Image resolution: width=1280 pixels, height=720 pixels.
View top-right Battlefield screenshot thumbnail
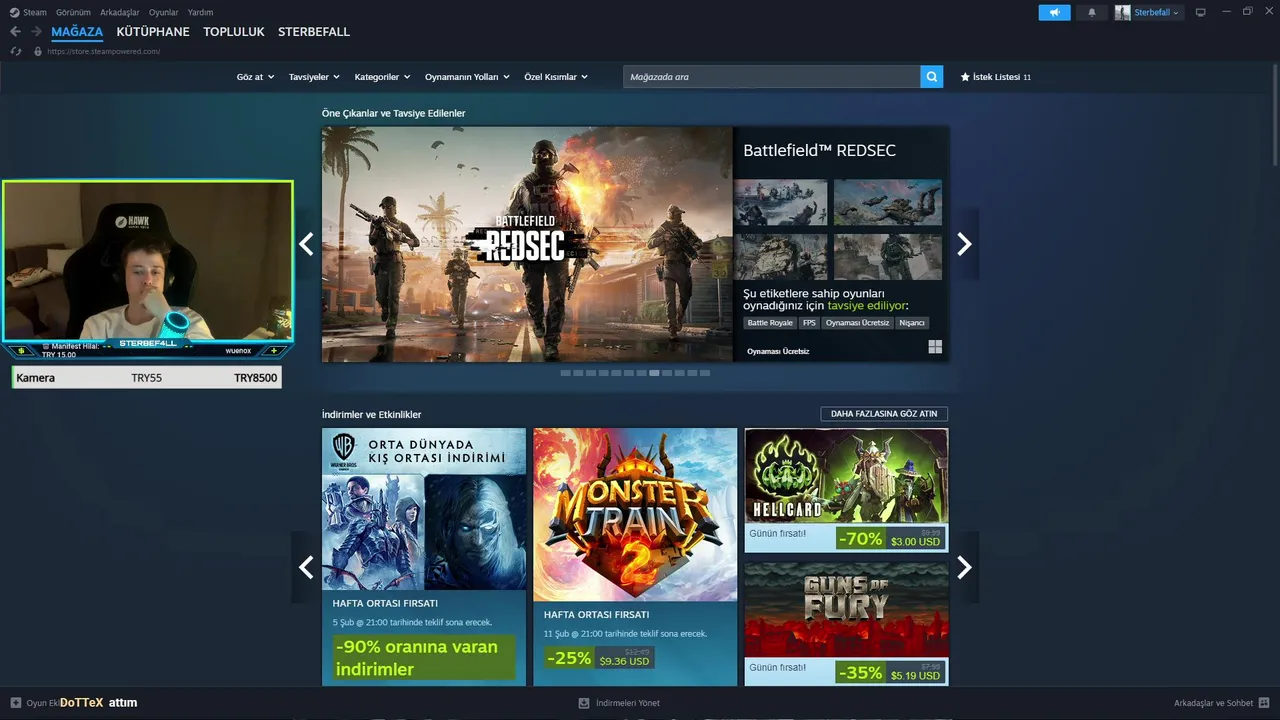pyautogui.click(x=888, y=202)
